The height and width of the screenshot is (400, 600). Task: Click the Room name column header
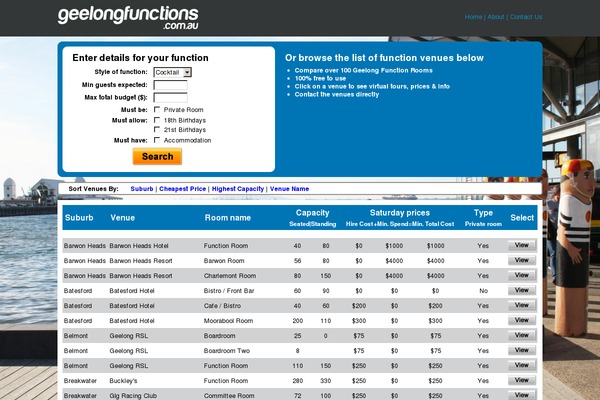coord(228,218)
